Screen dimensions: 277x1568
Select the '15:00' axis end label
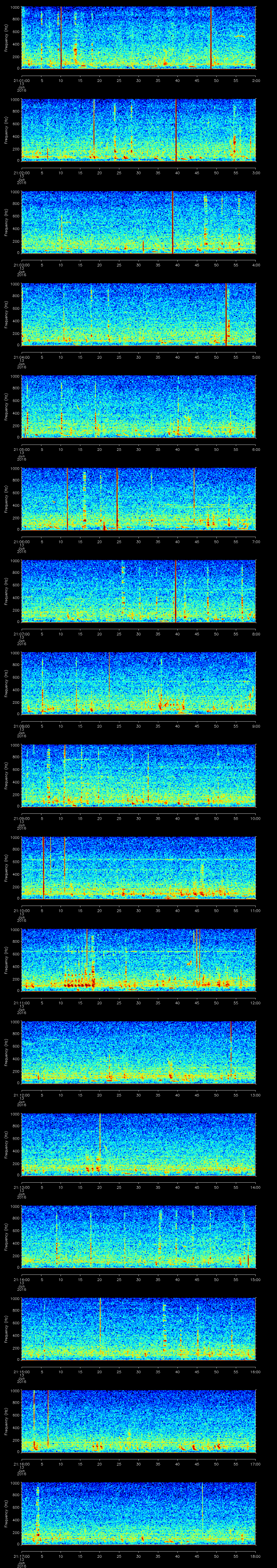pos(256,1279)
